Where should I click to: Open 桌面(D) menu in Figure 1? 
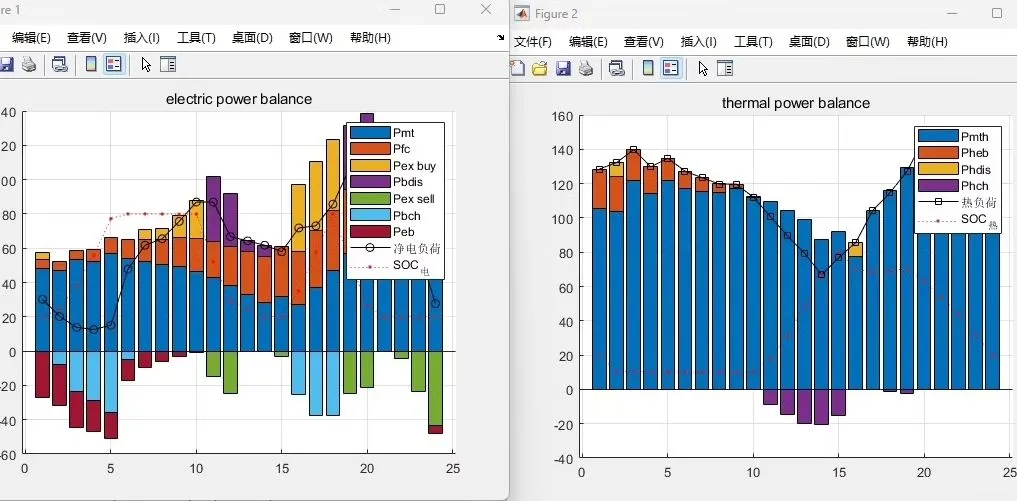[252, 38]
